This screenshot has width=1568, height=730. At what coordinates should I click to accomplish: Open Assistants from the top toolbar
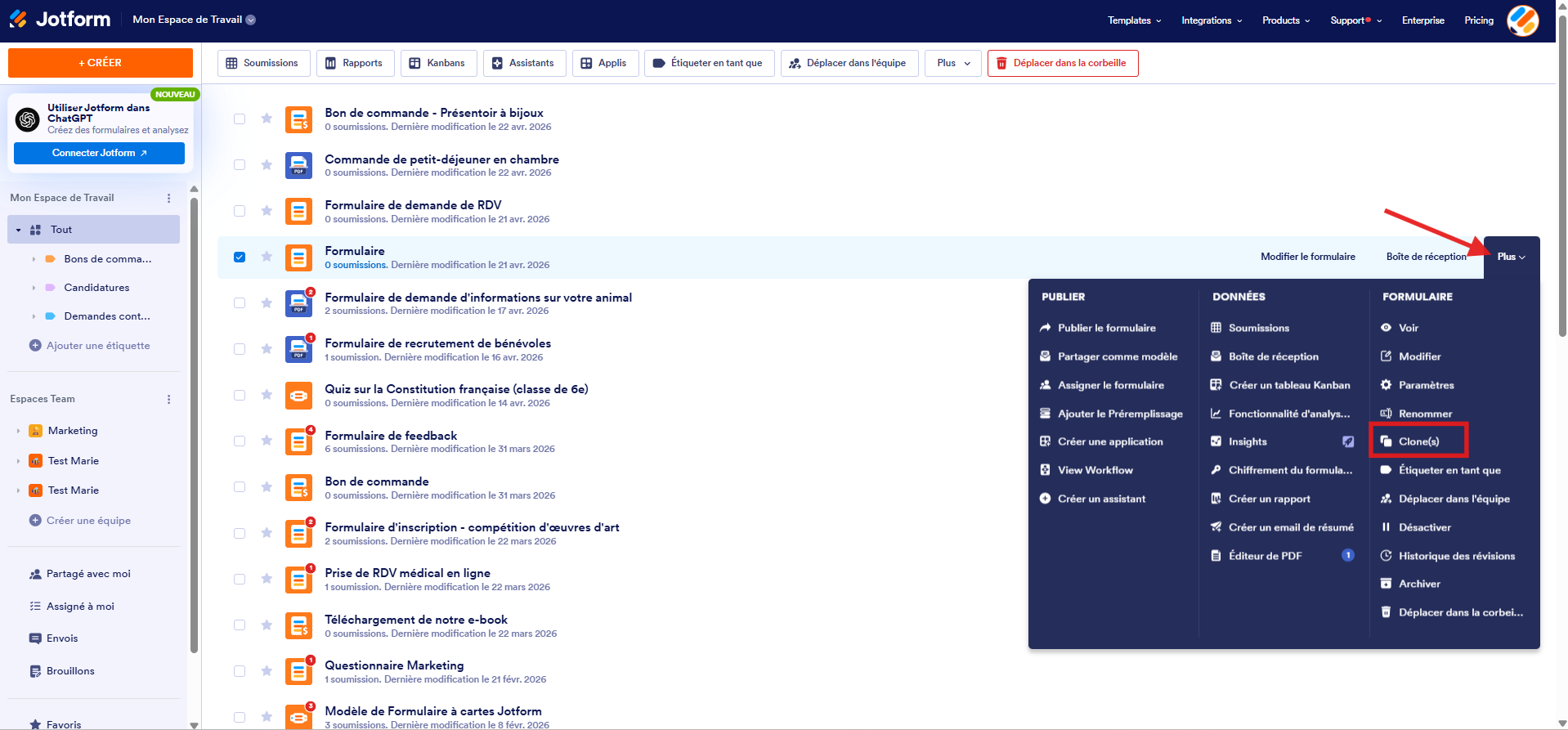[x=524, y=63]
